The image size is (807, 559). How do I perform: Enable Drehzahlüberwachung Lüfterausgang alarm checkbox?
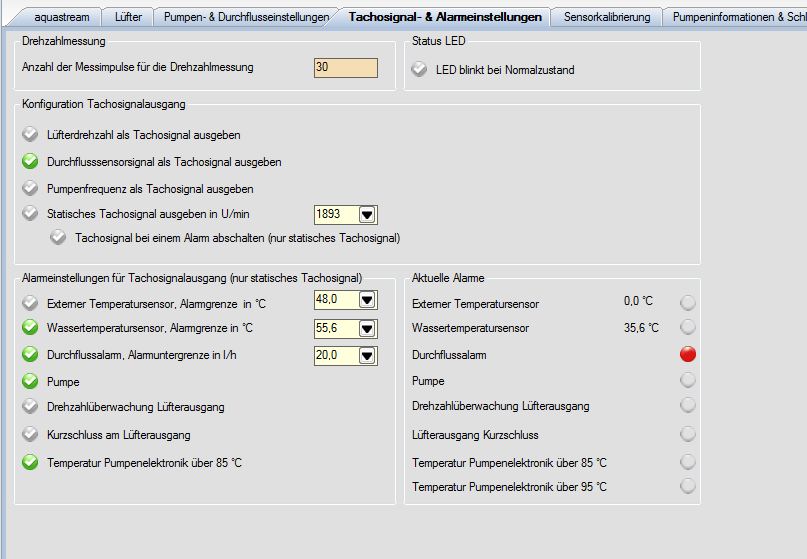pyautogui.click(x=30, y=406)
